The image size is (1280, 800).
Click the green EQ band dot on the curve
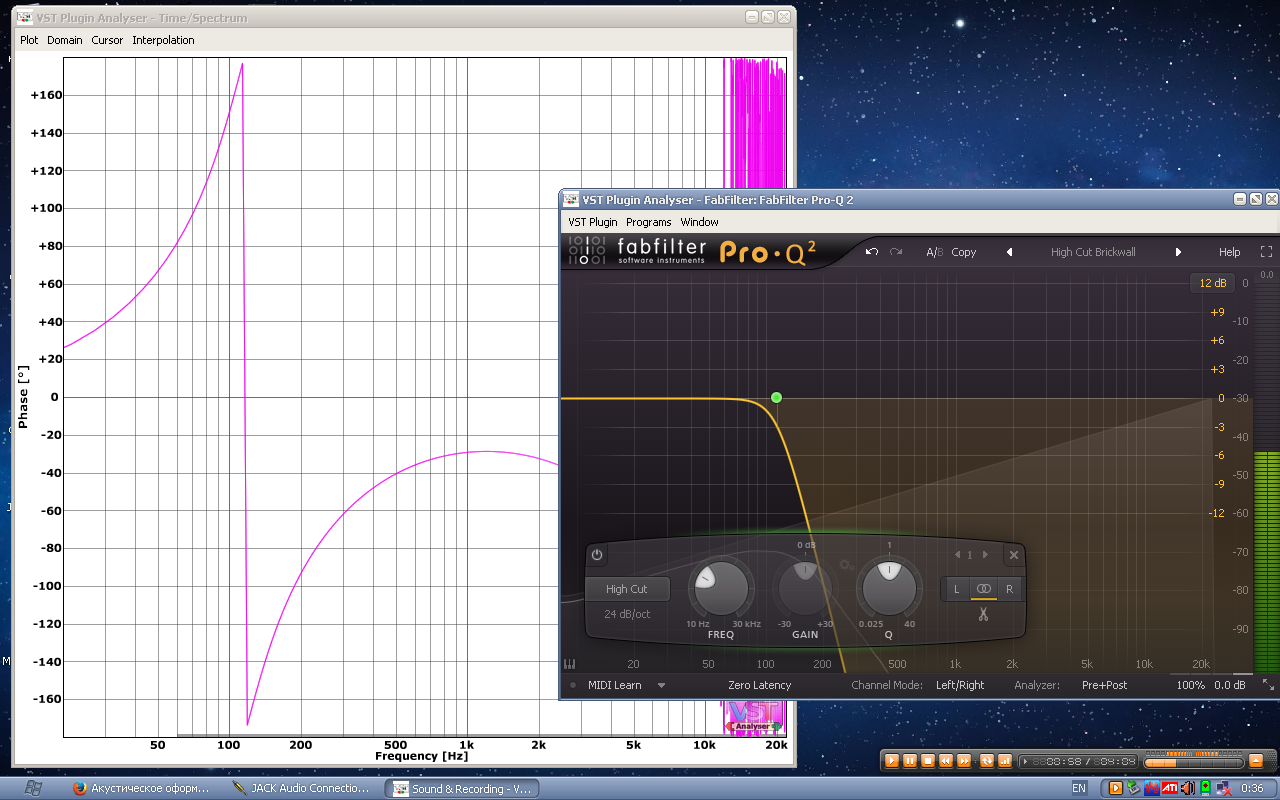[776, 398]
